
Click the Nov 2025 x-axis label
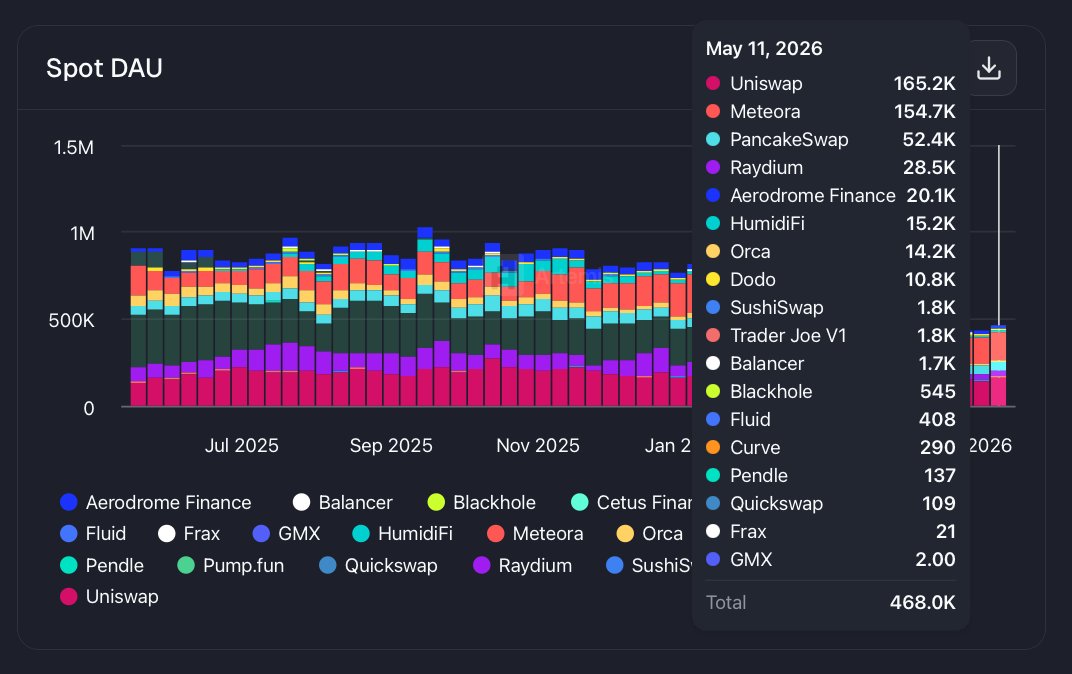pos(538,446)
